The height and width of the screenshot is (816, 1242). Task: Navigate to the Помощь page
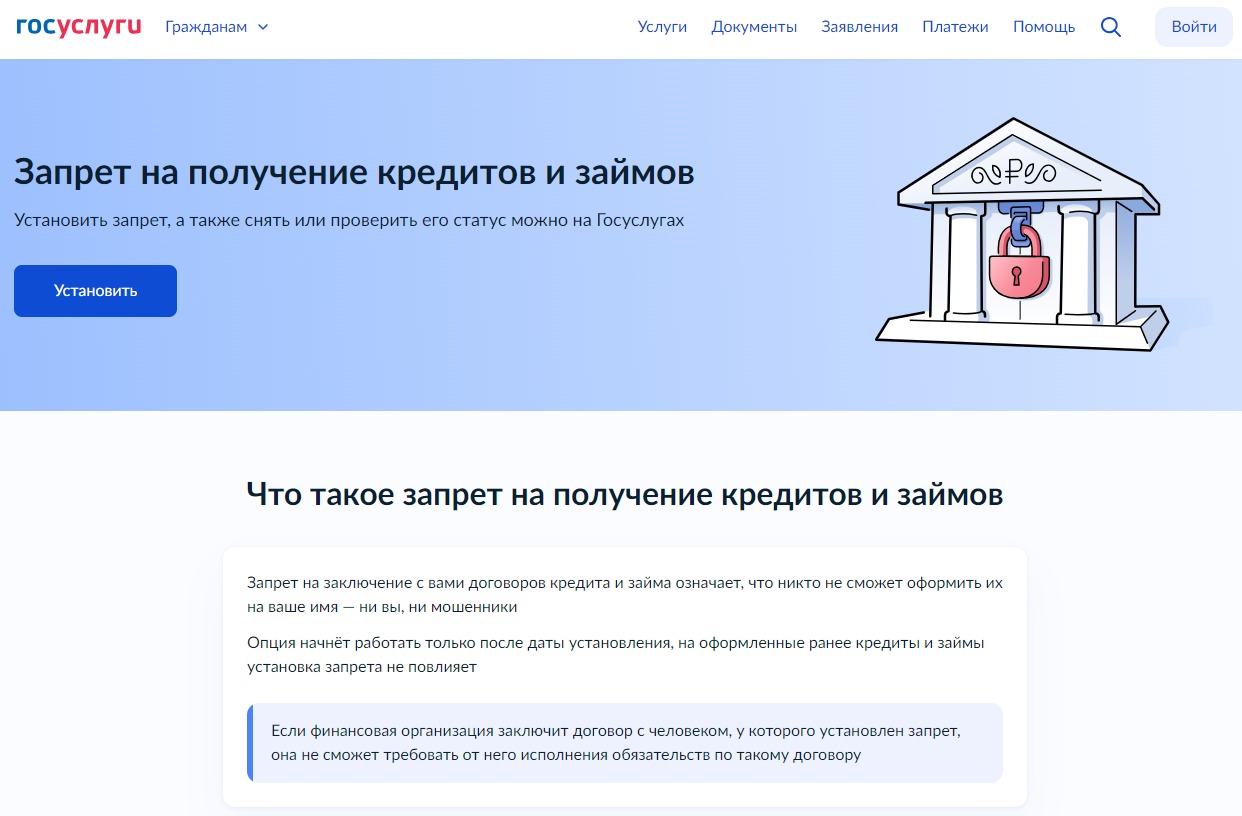(1043, 27)
